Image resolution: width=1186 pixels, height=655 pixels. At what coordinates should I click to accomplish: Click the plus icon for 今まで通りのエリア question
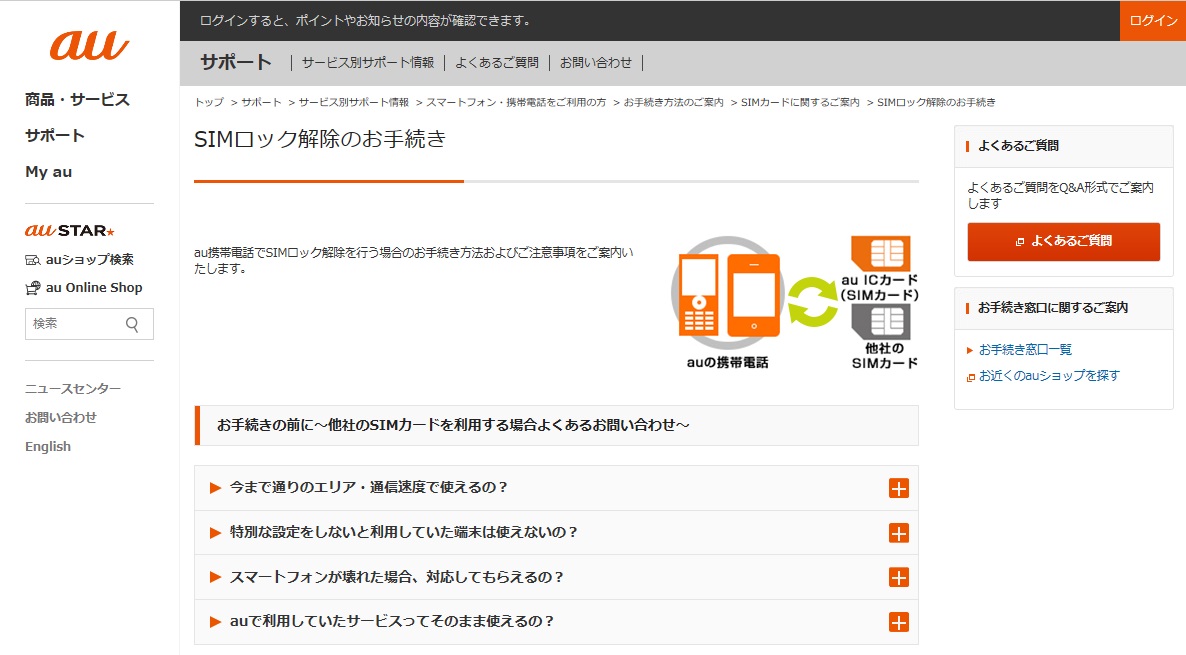click(899, 489)
